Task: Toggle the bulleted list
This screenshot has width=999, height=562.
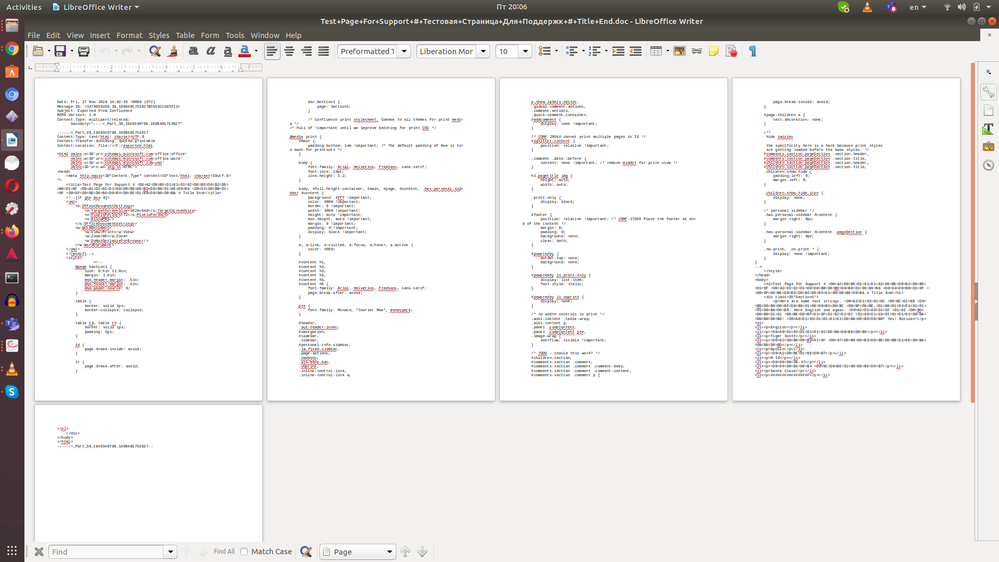Action: pyautogui.click(x=571, y=51)
